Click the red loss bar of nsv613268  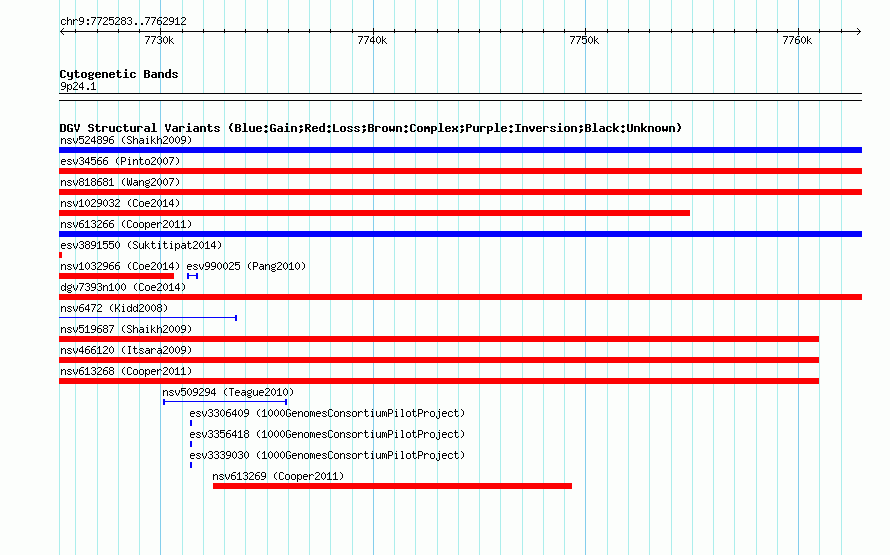coord(439,381)
